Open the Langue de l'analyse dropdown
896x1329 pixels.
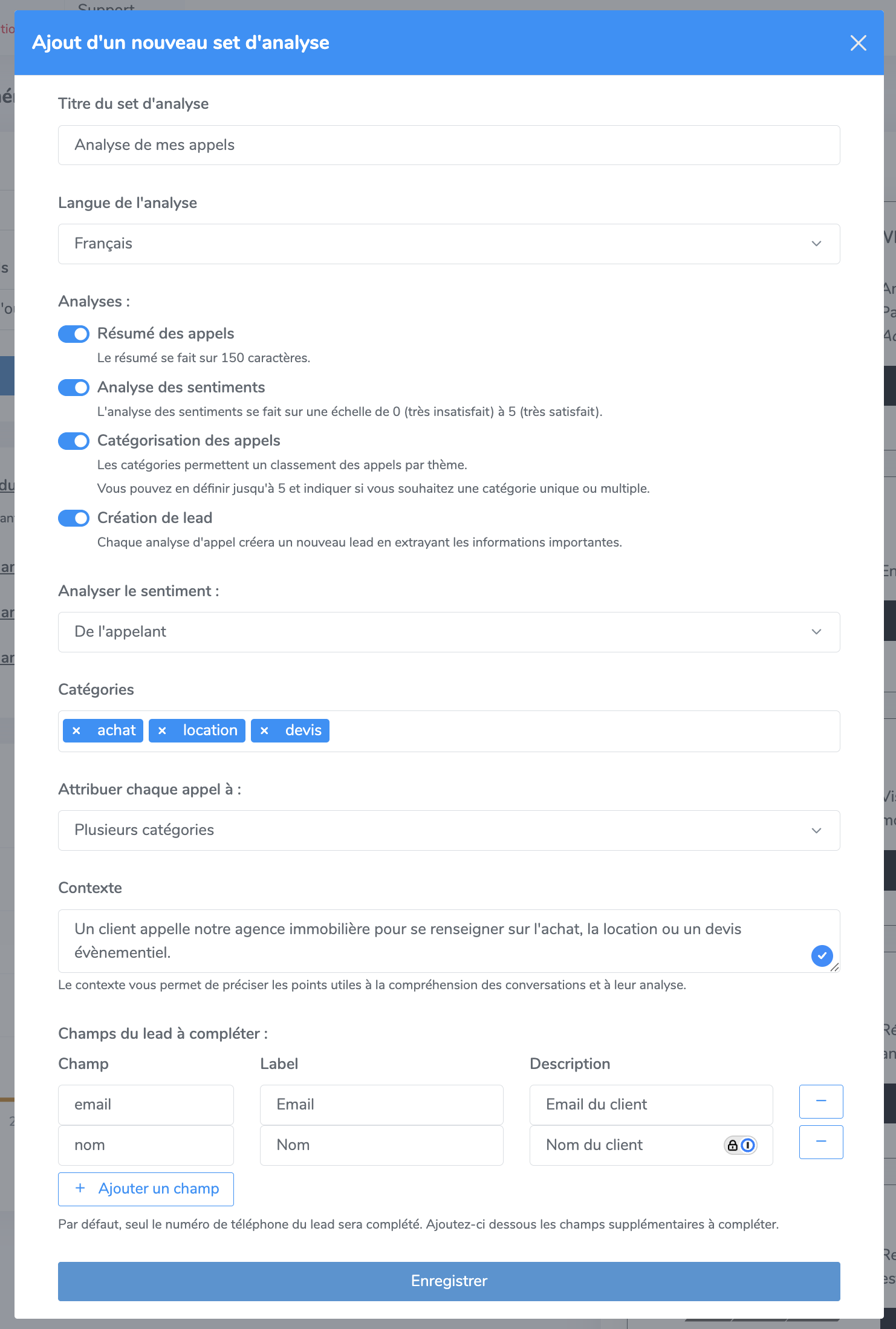point(449,244)
